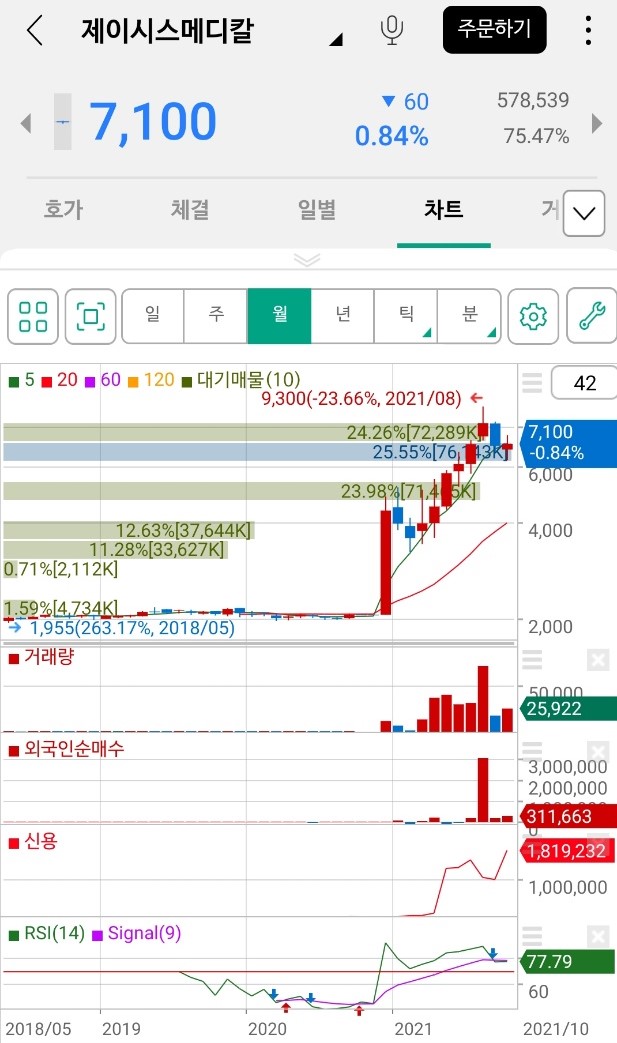Select the 년 yearly period
Image resolution: width=617 pixels, height=1043 pixels.
pyautogui.click(x=342, y=317)
